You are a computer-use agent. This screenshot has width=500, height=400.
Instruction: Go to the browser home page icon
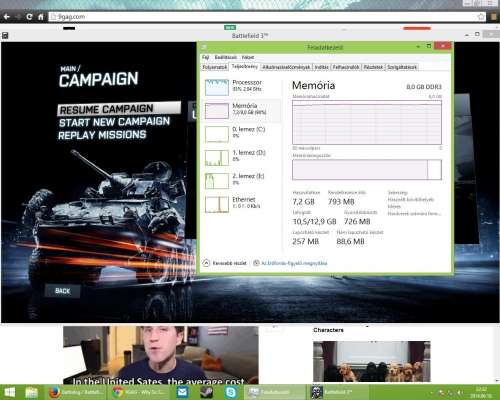point(41,16)
